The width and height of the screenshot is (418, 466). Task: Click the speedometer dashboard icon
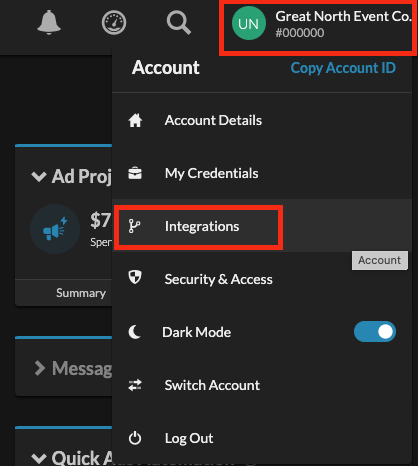click(114, 23)
